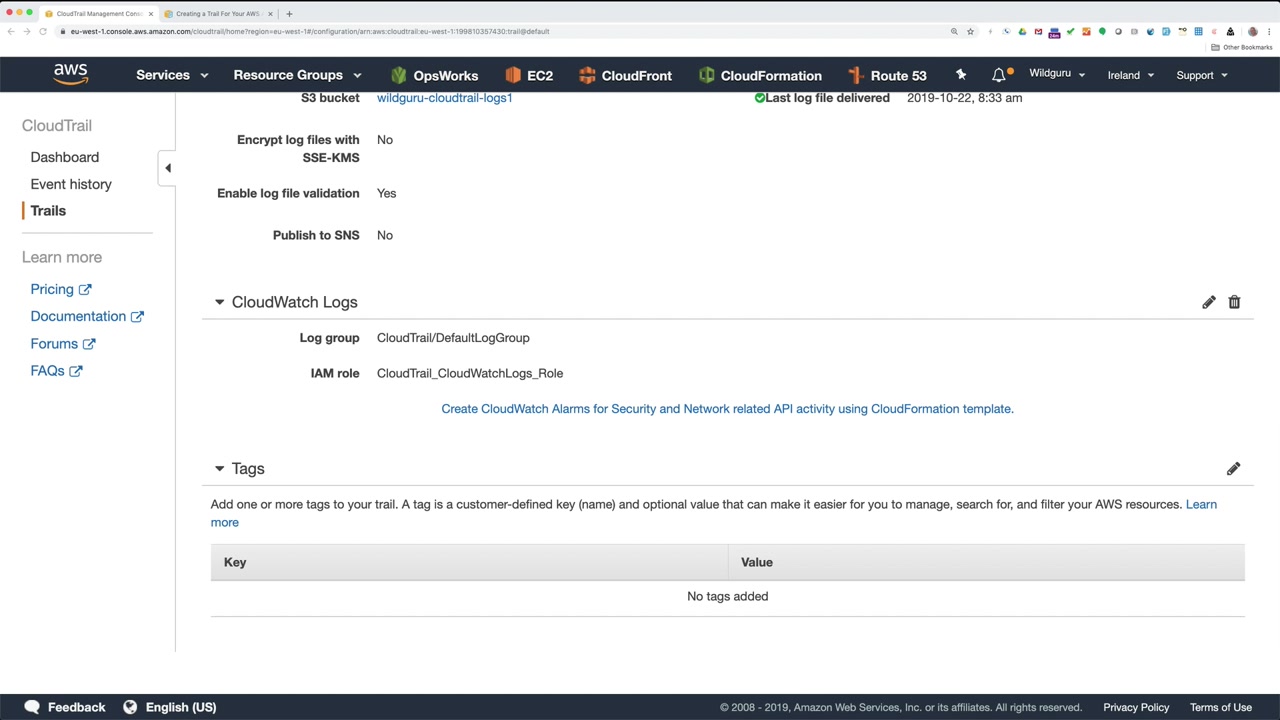Collapse the Tags section
The width and height of the screenshot is (1280, 720).
(219, 469)
